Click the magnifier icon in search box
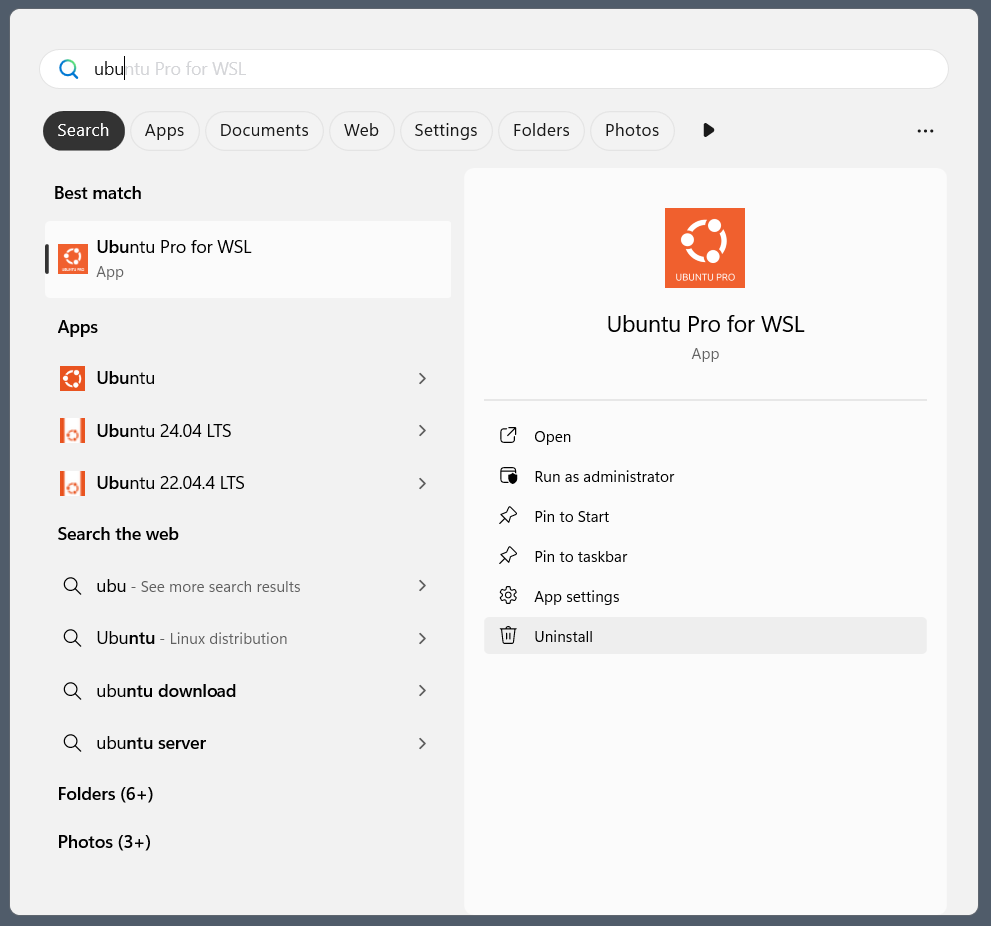This screenshot has height=926, width=991. click(x=68, y=69)
